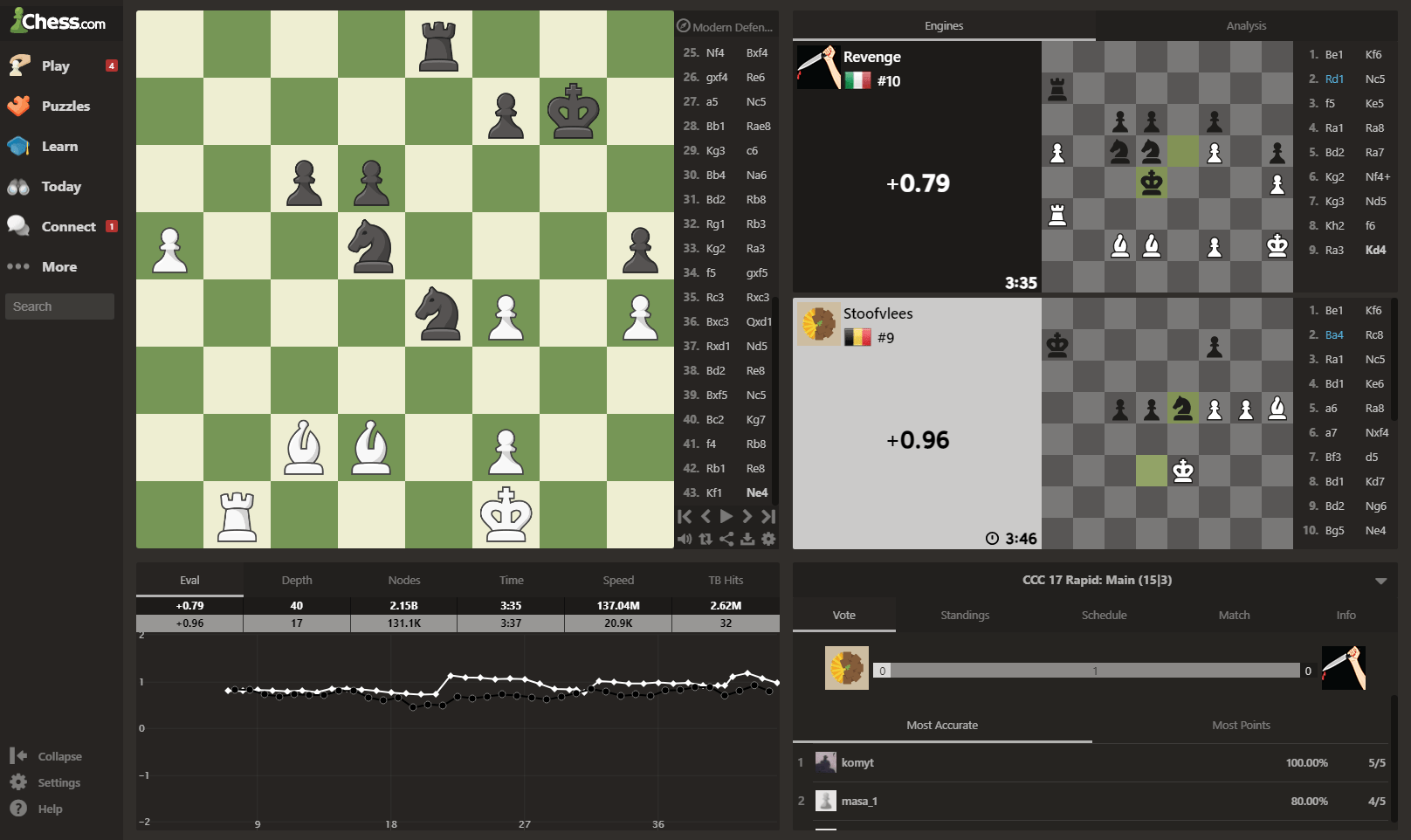Image resolution: width=1411 pixels, height=840 pixels.
Task: Open the Help page
Action: tap(37, 809)
